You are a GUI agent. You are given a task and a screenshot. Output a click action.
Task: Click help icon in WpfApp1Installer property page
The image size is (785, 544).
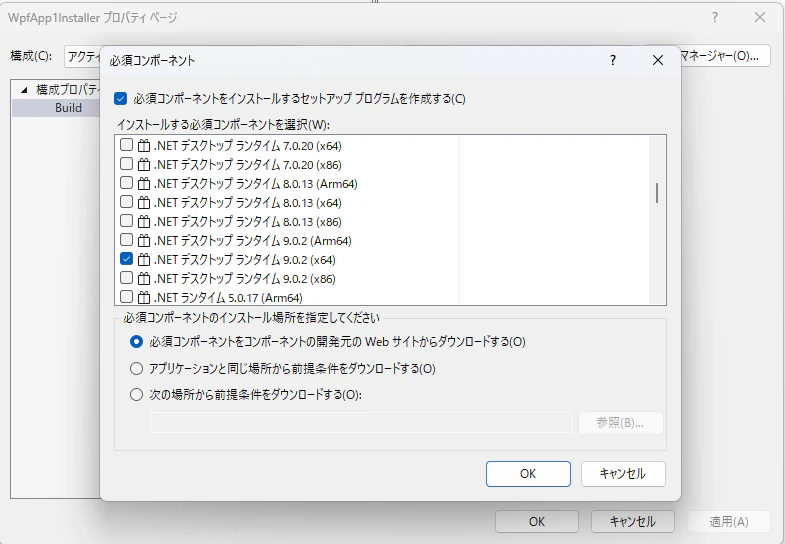click(715, 18)
